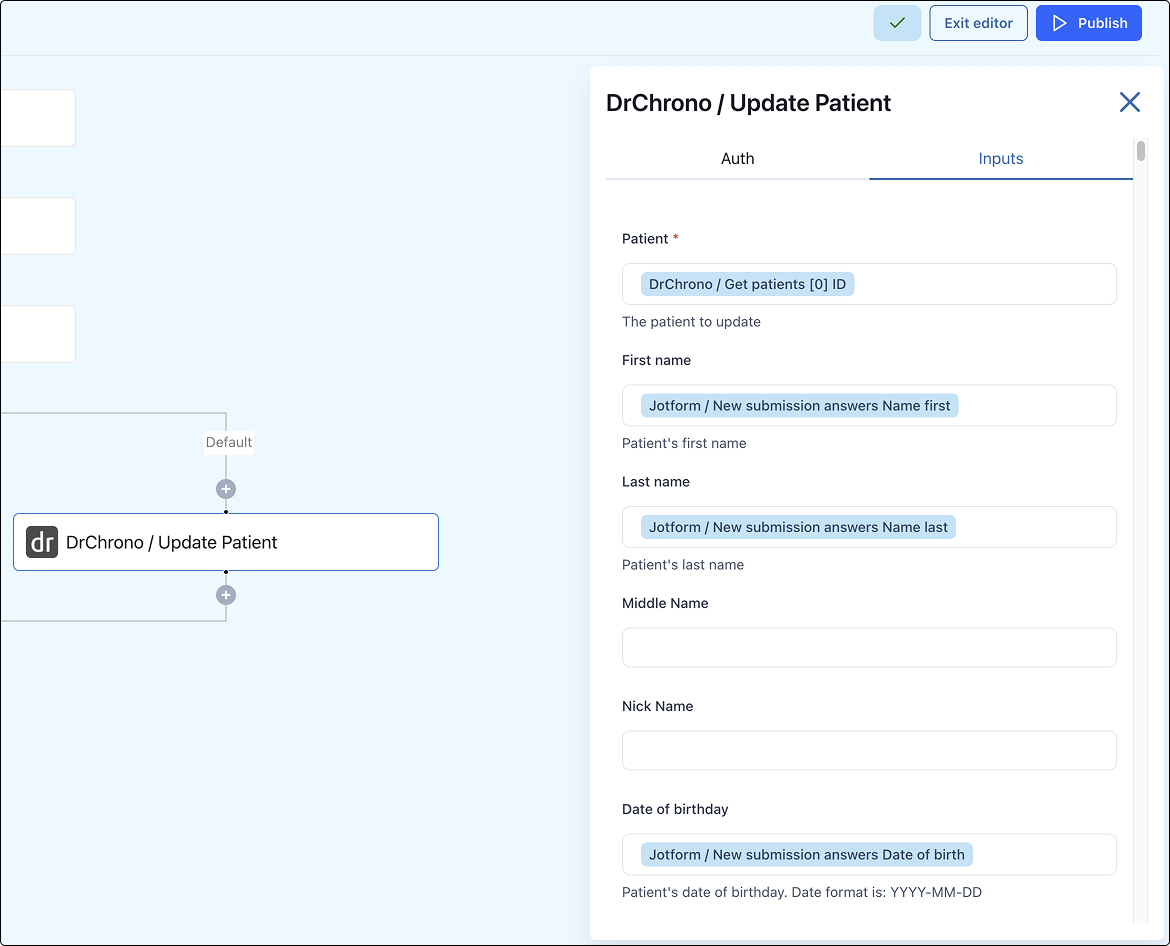Click the First name input field

(x=869, y=406)
